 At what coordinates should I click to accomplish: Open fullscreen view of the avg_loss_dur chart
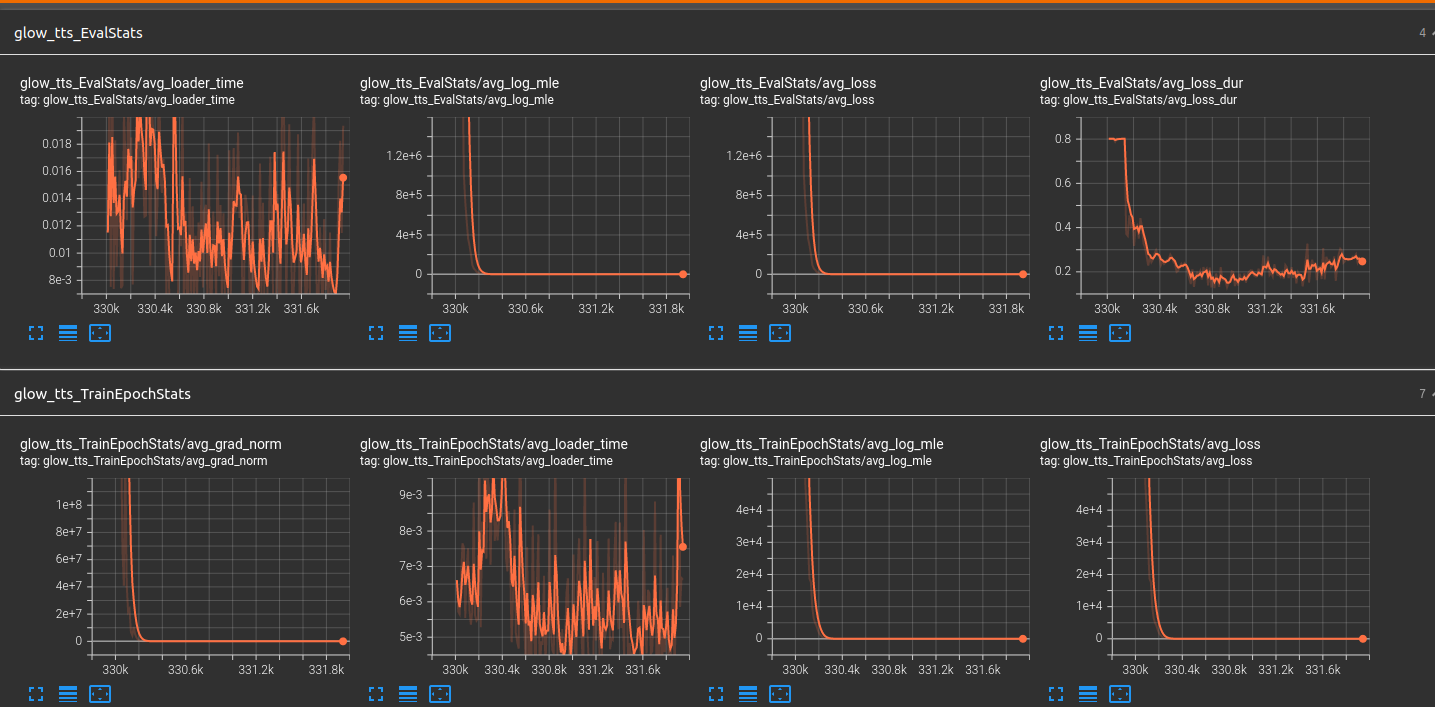[x=1056, y=333]
